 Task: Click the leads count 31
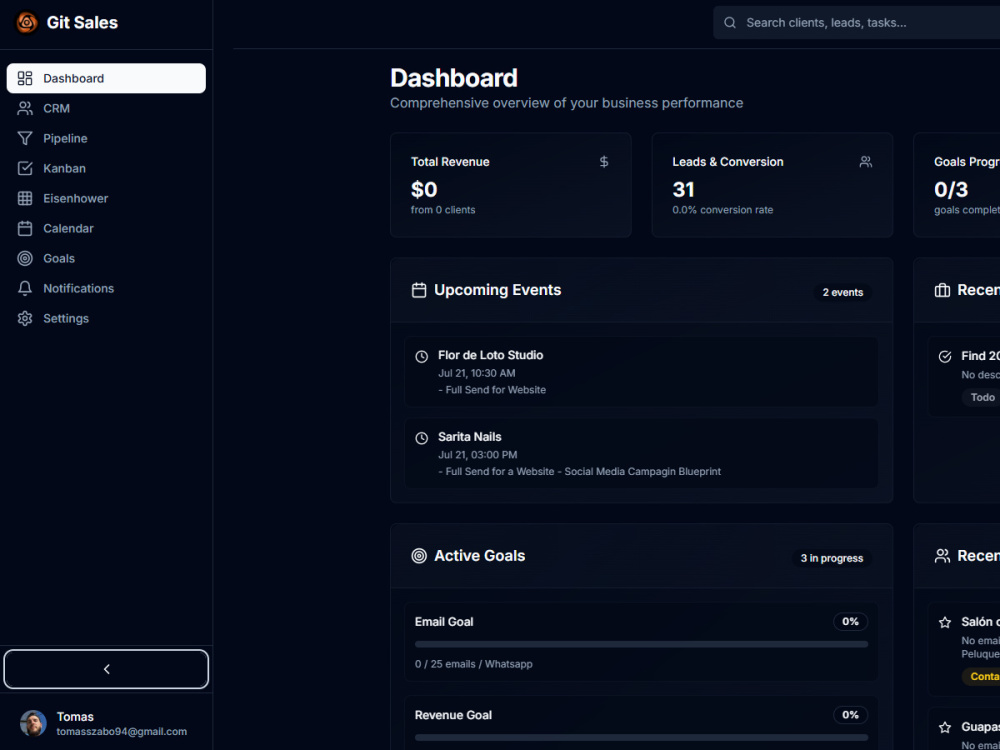(x=683, y=189)
